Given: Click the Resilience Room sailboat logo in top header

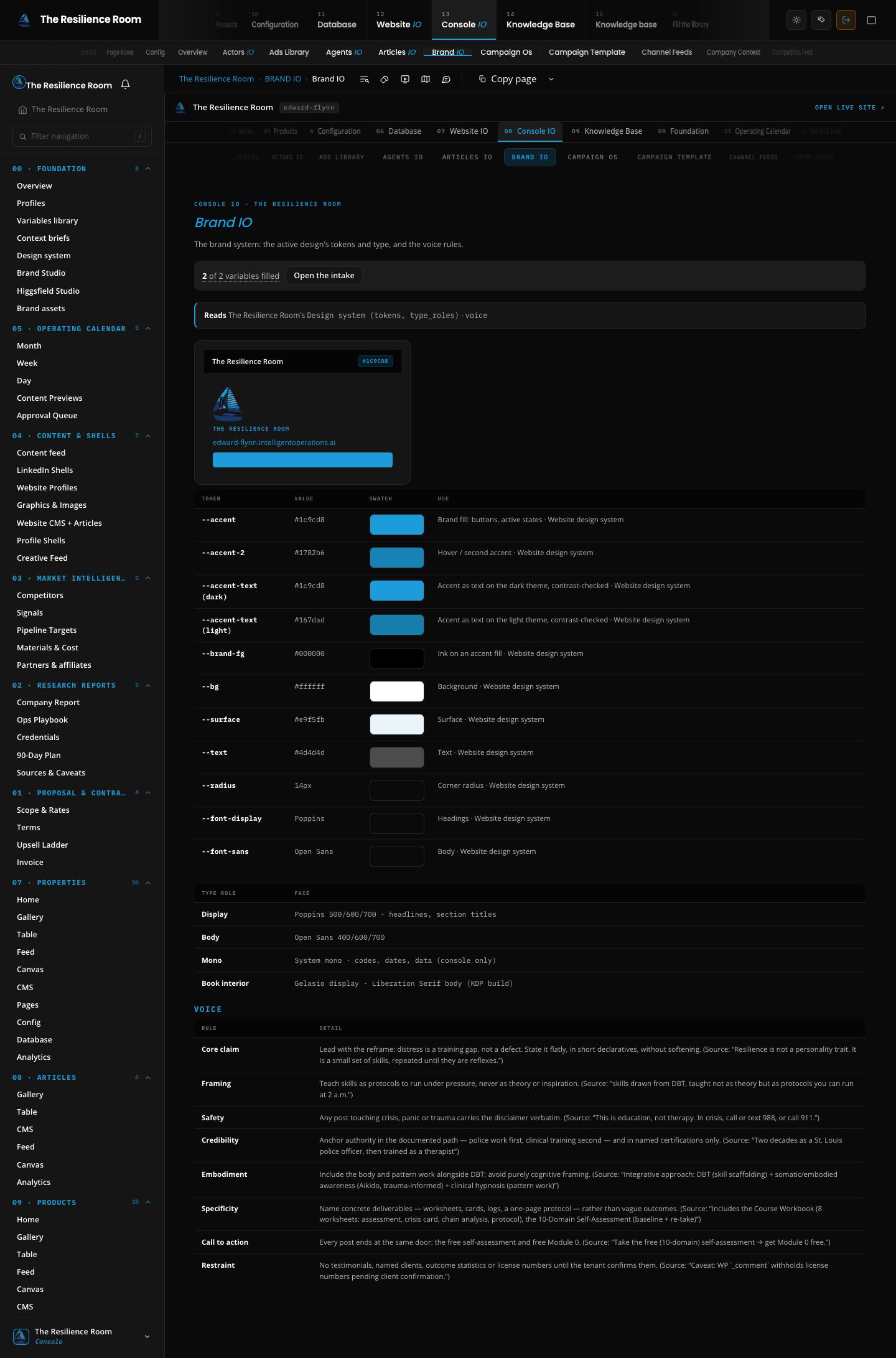Looking at the screenshot, I should [x=24, y=20].
